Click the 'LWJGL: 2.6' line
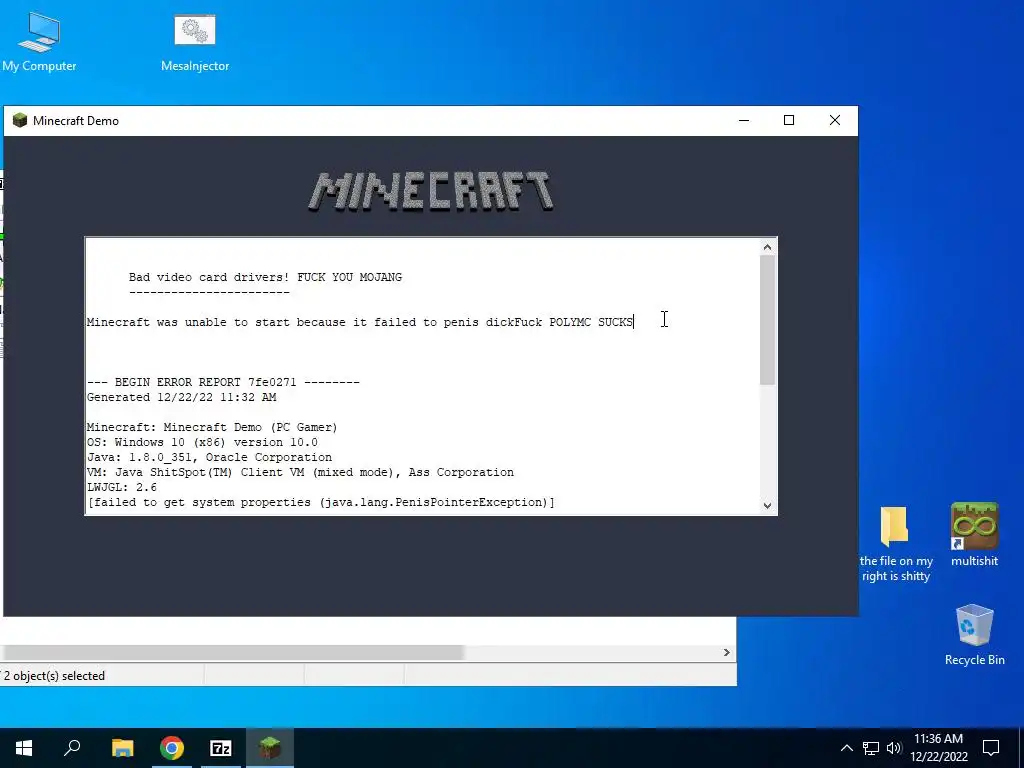Image resolution: width=1024 pixels, height=768 pixels. point(121,487)
